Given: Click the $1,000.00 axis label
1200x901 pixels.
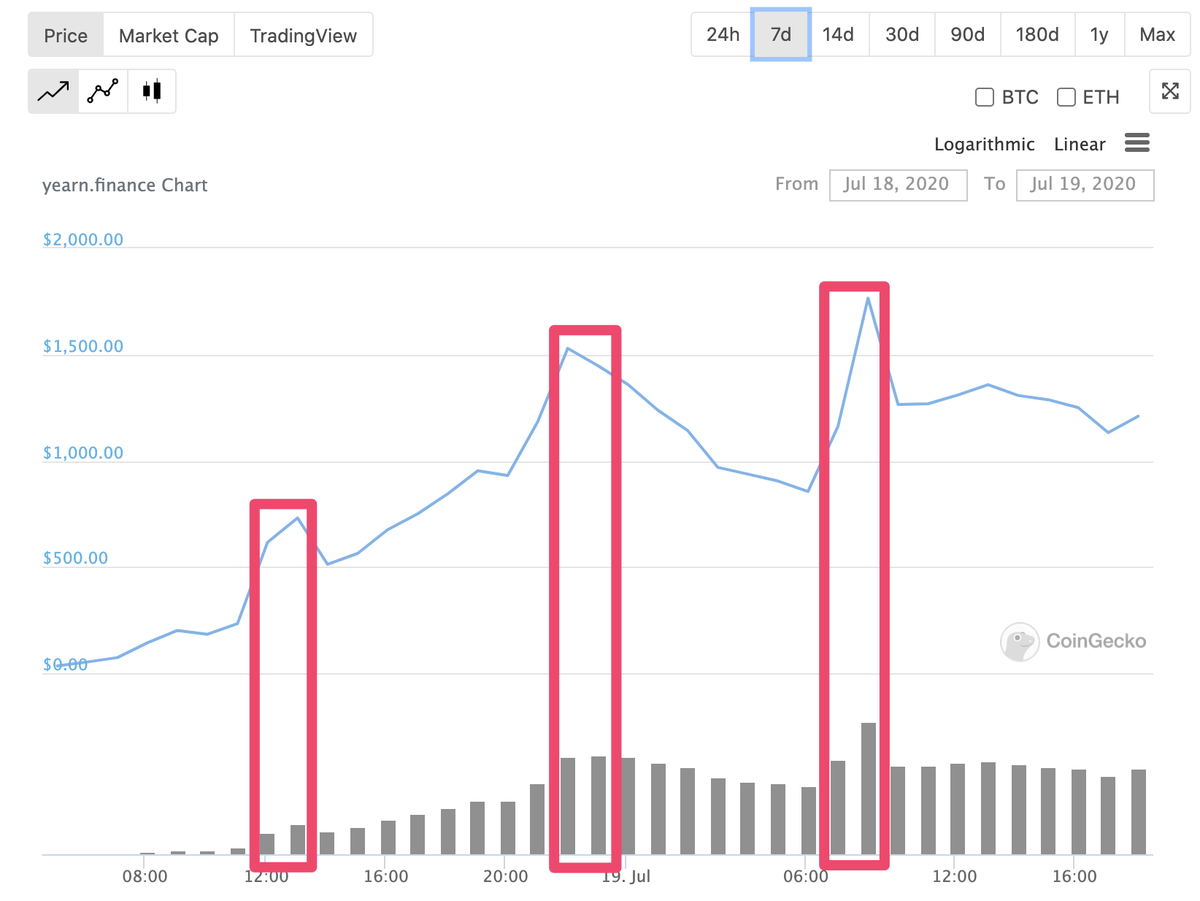Looking at the screenshot, I should pos(83,453).
